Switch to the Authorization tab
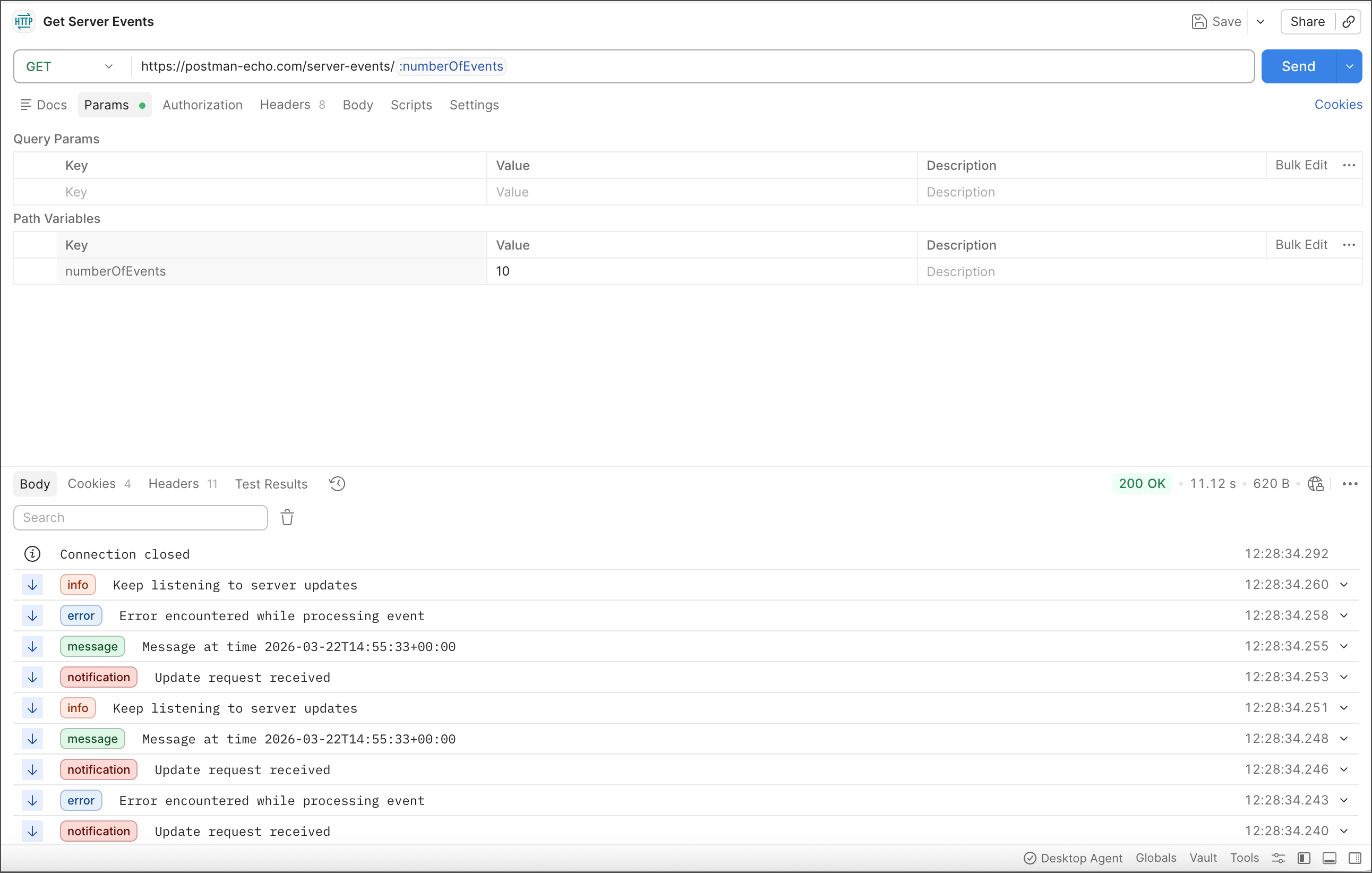This screenshot has width=1372, height=873. [202, 105]
